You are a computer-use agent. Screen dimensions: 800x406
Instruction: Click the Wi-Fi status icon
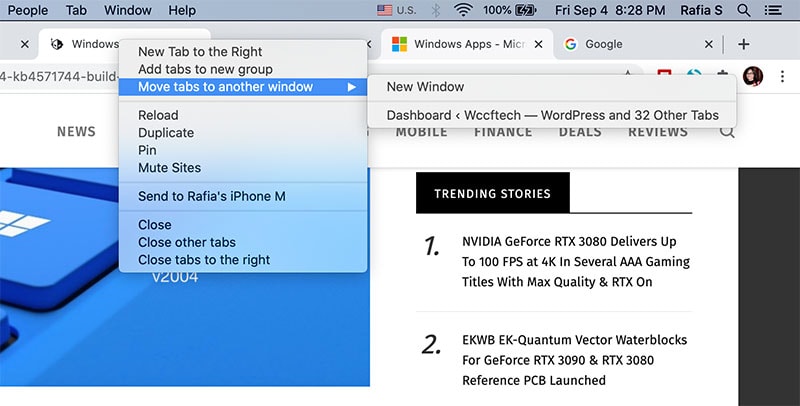pyautogui.click(x=463, y=10)
